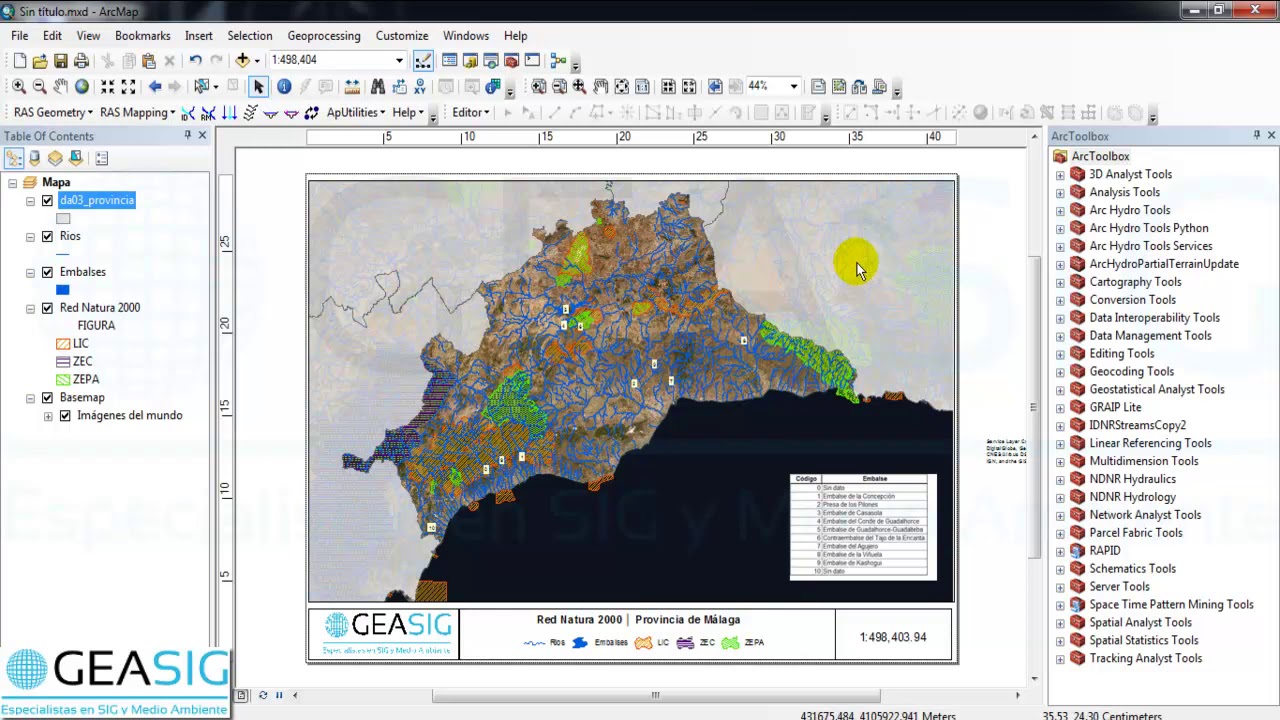Screen dimensions: 1280x720
Task: Zoom to full extent globe
Action: pos(82,87)
